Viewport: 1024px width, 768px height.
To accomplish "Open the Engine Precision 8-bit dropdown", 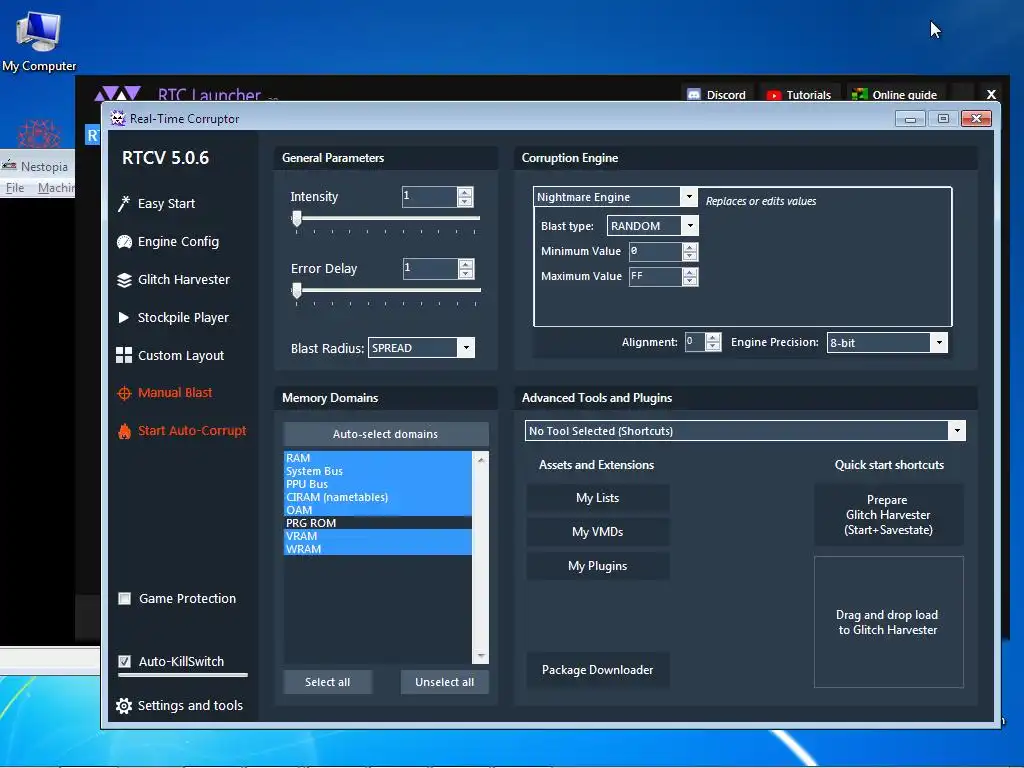I will tap(938, 342).
